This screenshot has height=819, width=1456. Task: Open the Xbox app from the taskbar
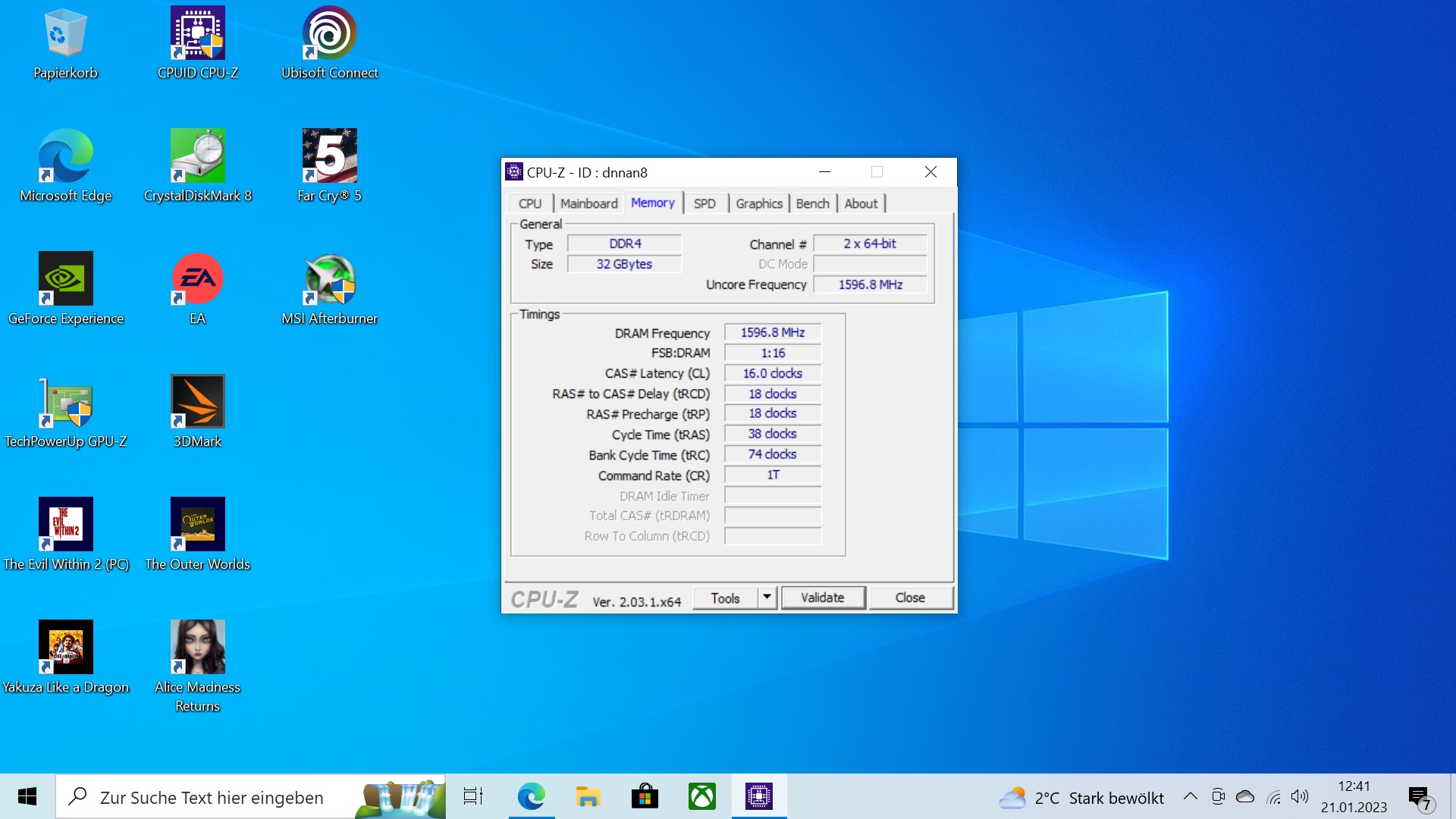tap(701, 796)
